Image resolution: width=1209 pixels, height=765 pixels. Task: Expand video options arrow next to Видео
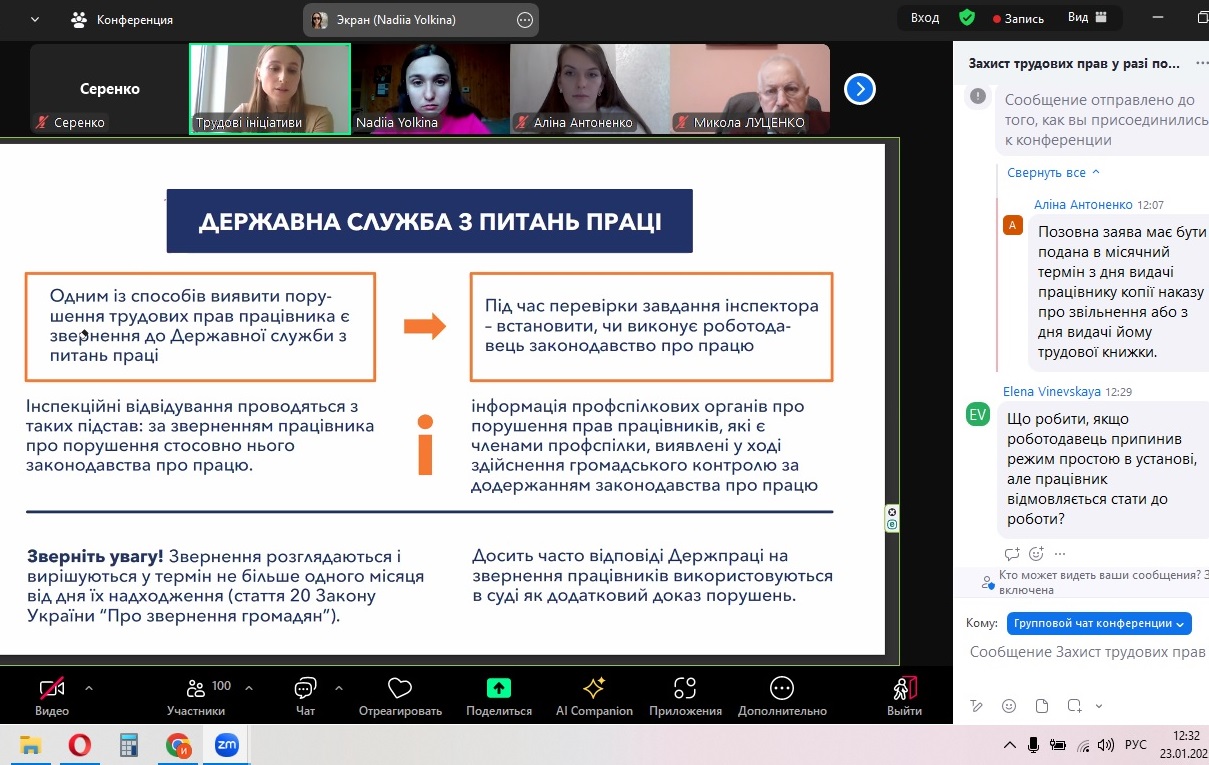coord(89,688)
